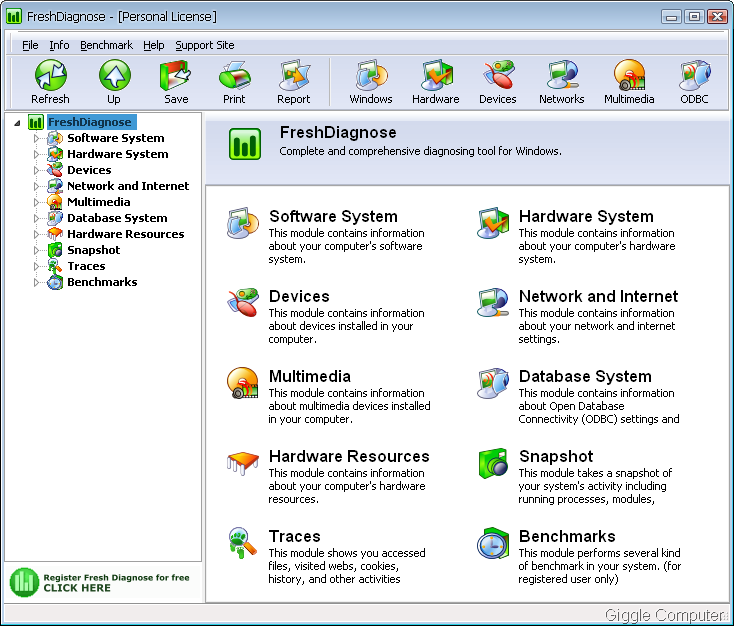Expand the Snapshot tree node
The image size is (734, 626).
pos(36,250)
